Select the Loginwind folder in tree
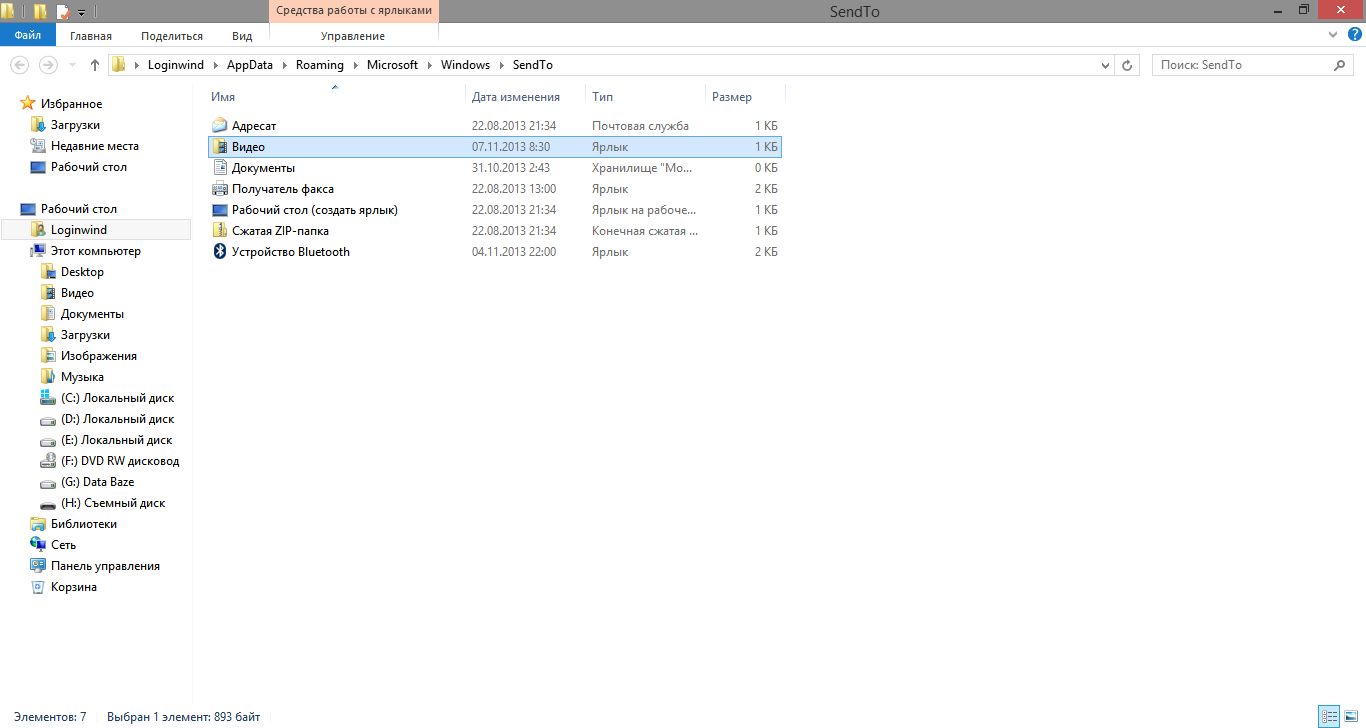This screenshot has width=1366, height=728. 78,230
